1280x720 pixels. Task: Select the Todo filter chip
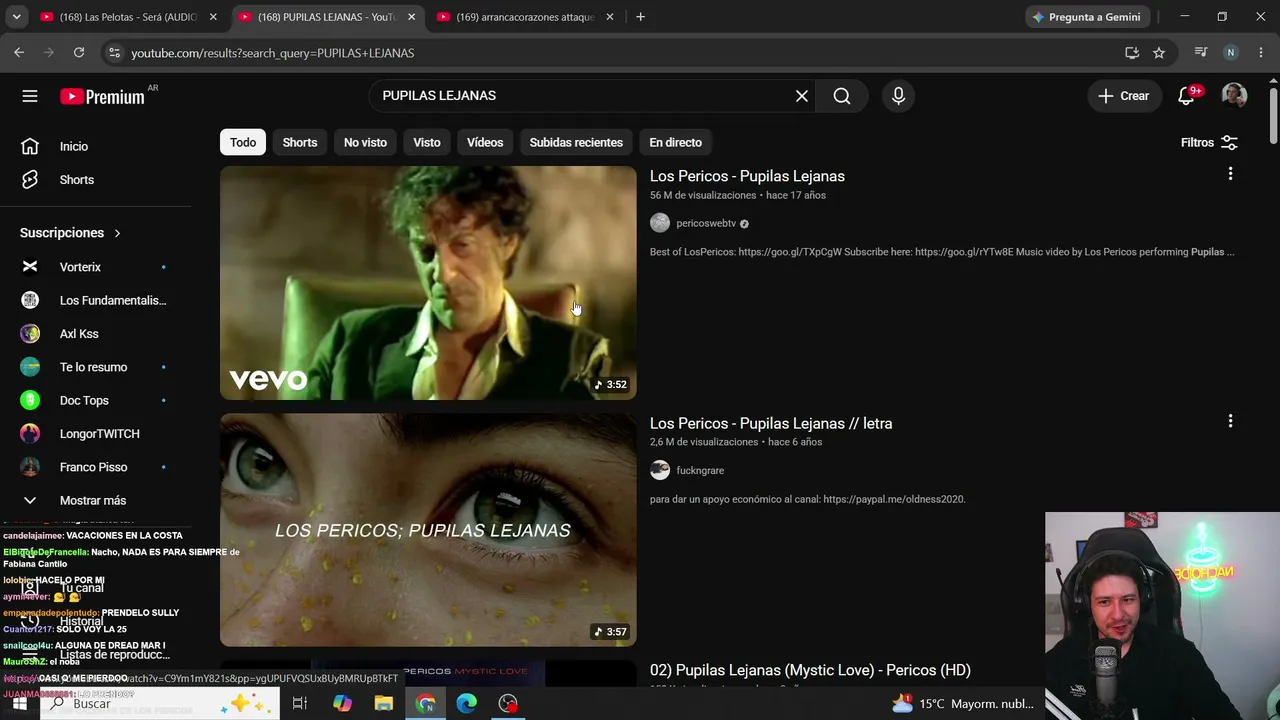pyautogui.click(x=243, y=142)
